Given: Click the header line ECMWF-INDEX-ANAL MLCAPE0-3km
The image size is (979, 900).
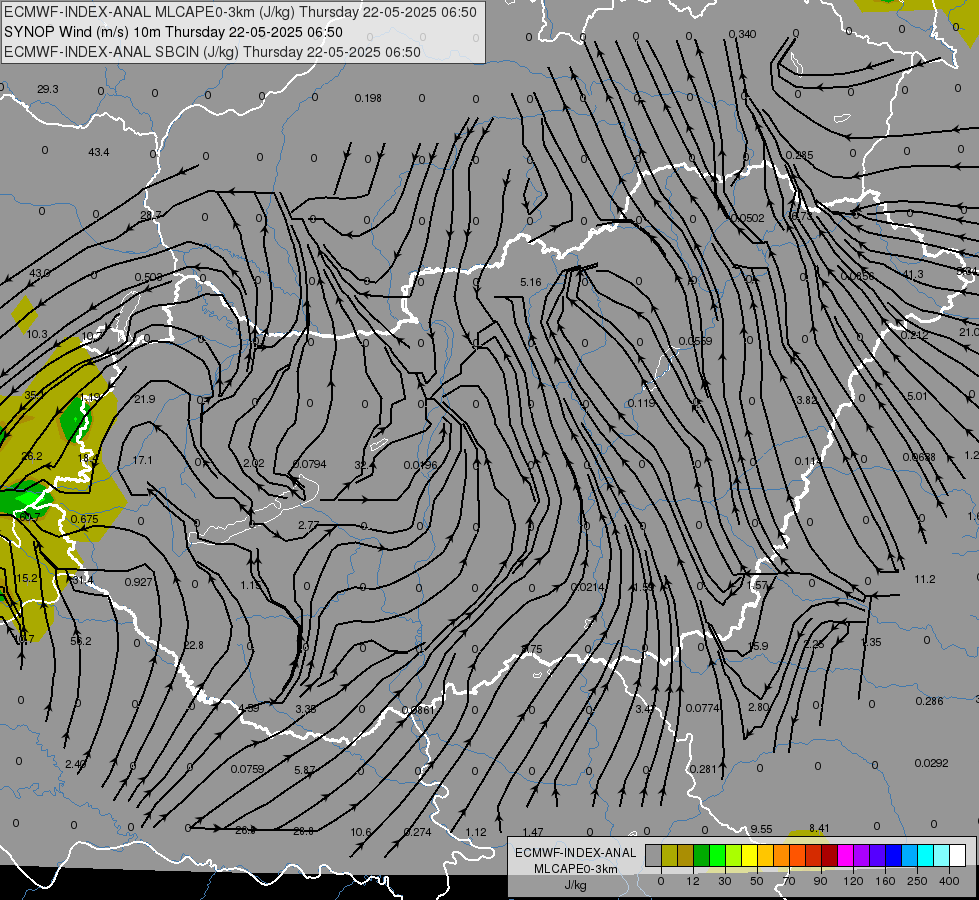Looking at the screenshot, I should click(240, 12).
